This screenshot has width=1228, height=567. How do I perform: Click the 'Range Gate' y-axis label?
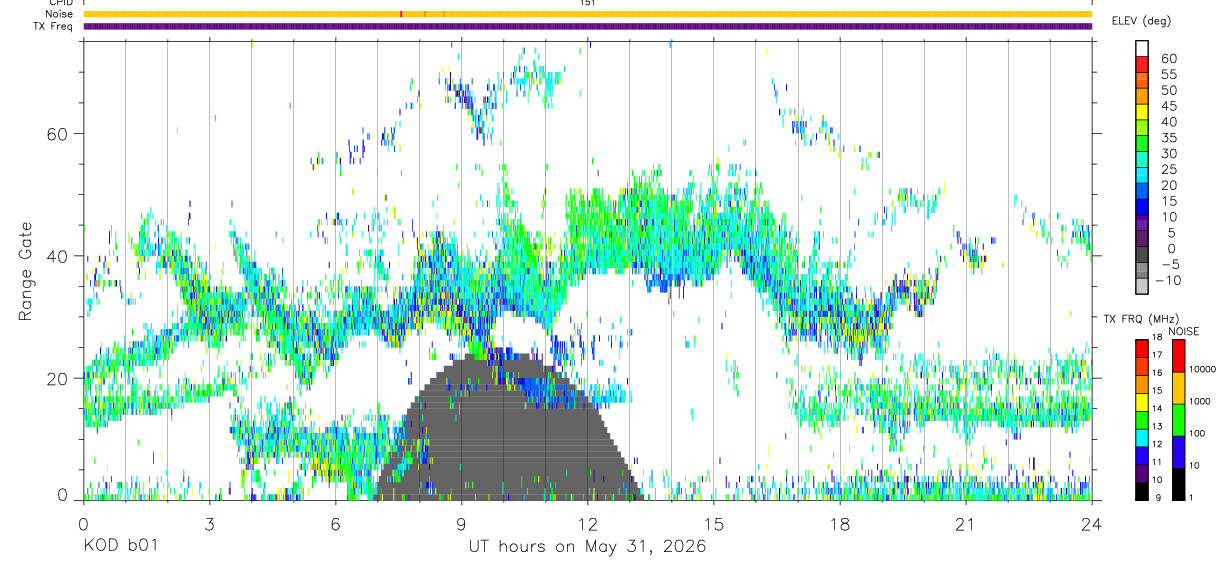(25, 270)
